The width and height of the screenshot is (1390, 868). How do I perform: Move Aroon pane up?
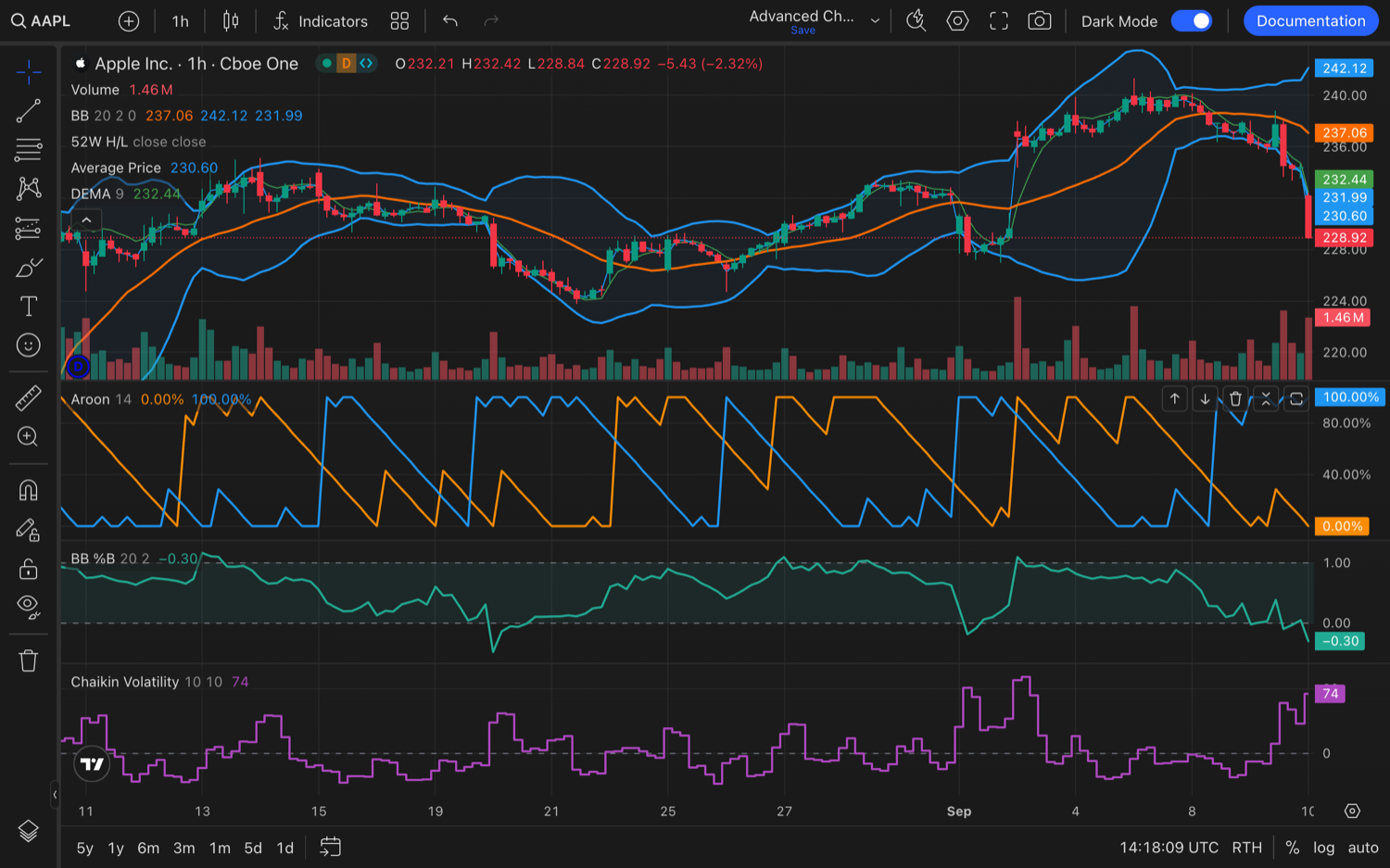coord(1174,398)
